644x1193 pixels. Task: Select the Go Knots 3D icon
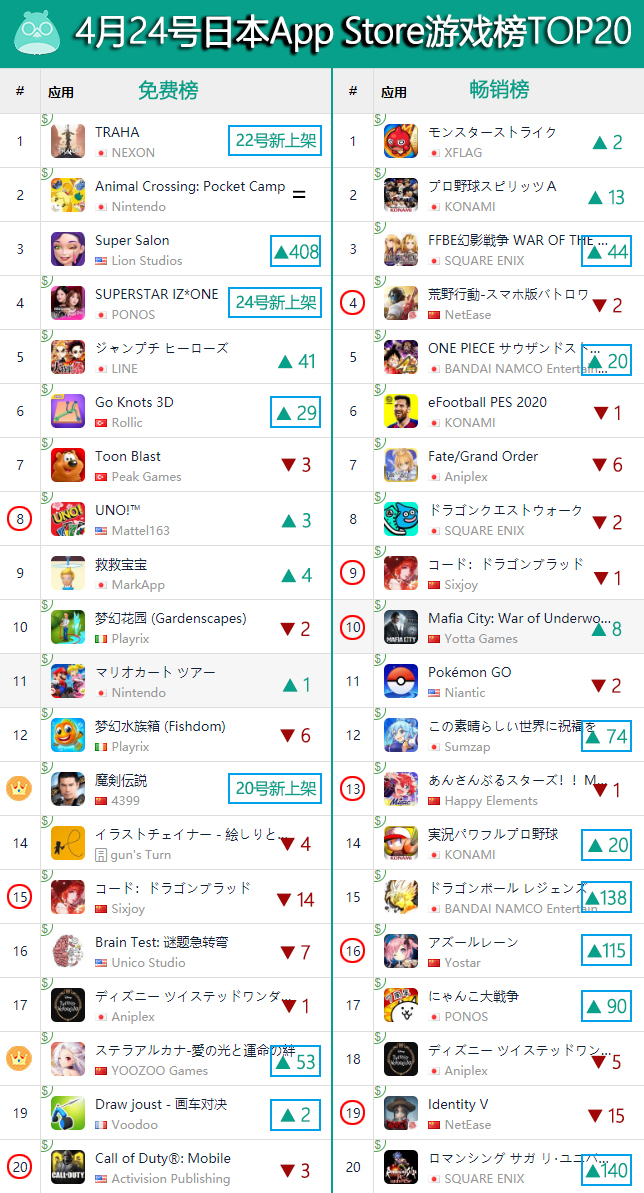[68, 411]
